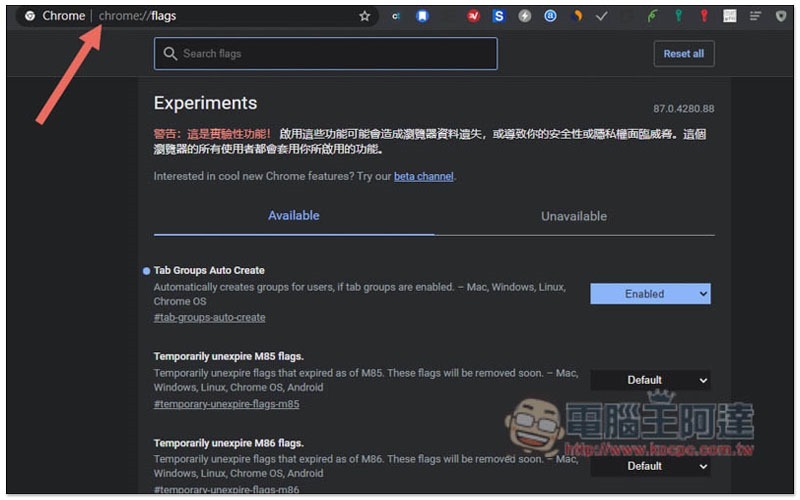Click the bookmark star icon in address bar

point(365,16)
